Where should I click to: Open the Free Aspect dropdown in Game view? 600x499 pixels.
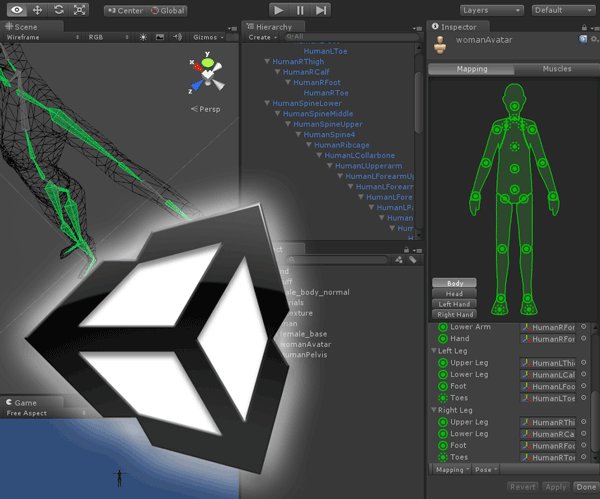pyautogui.click(x=46, y=413)
